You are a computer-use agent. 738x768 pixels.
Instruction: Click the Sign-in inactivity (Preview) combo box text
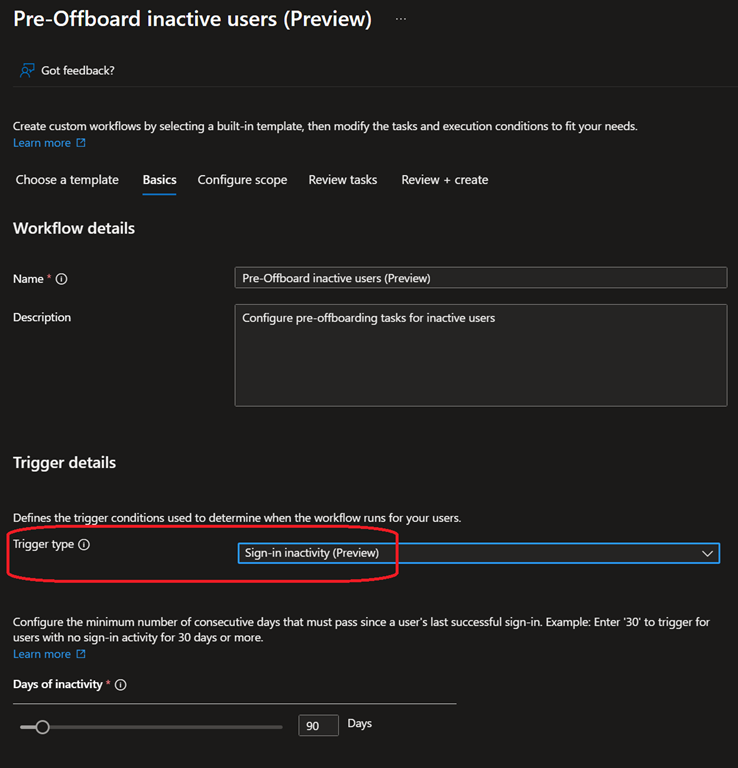312,552
